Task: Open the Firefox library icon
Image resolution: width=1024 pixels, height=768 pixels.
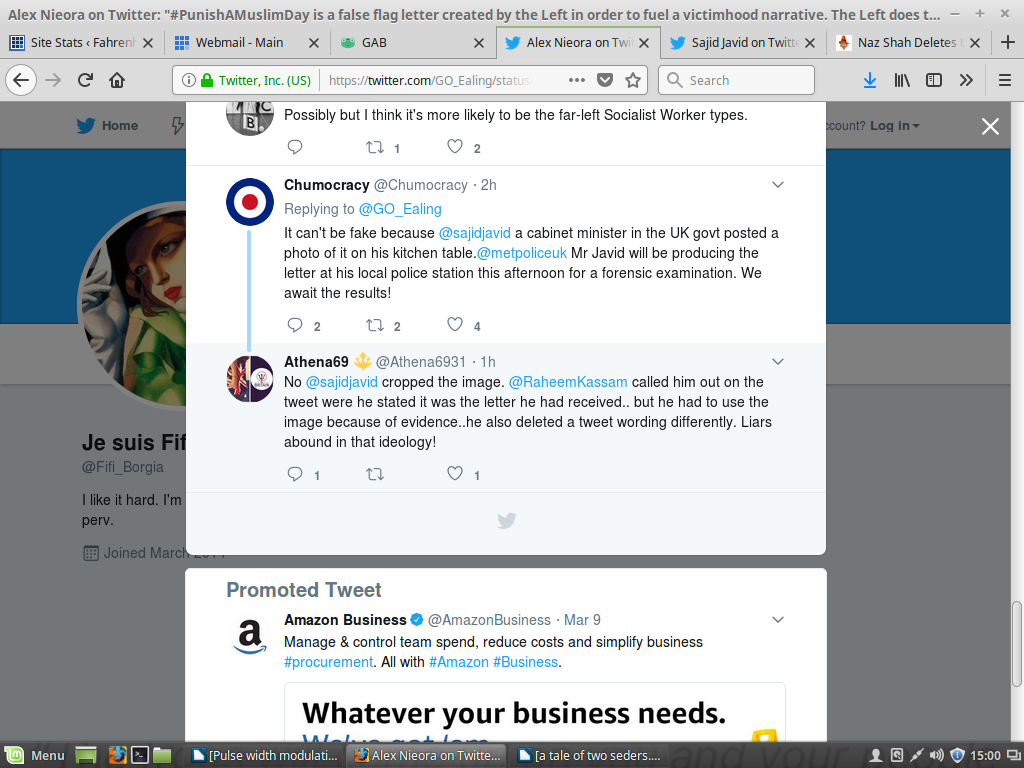Action: [x=902, y=80]
